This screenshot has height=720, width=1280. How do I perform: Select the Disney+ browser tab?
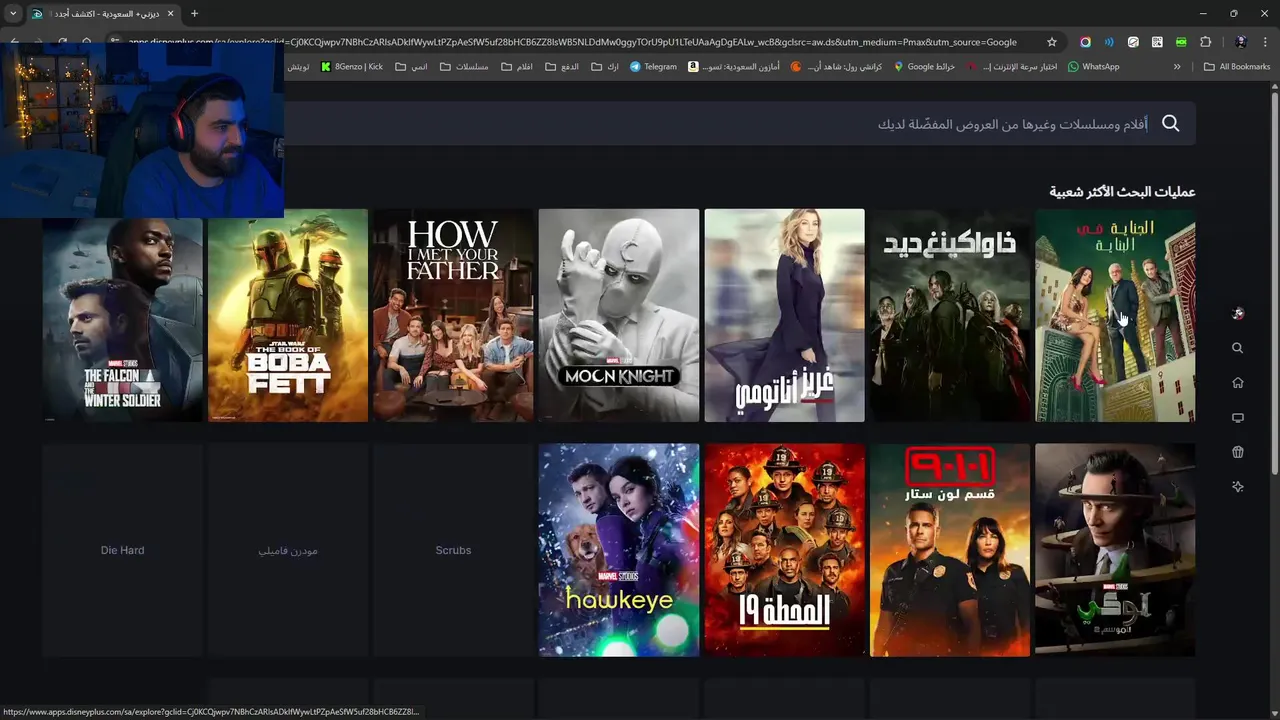(103, 14)
